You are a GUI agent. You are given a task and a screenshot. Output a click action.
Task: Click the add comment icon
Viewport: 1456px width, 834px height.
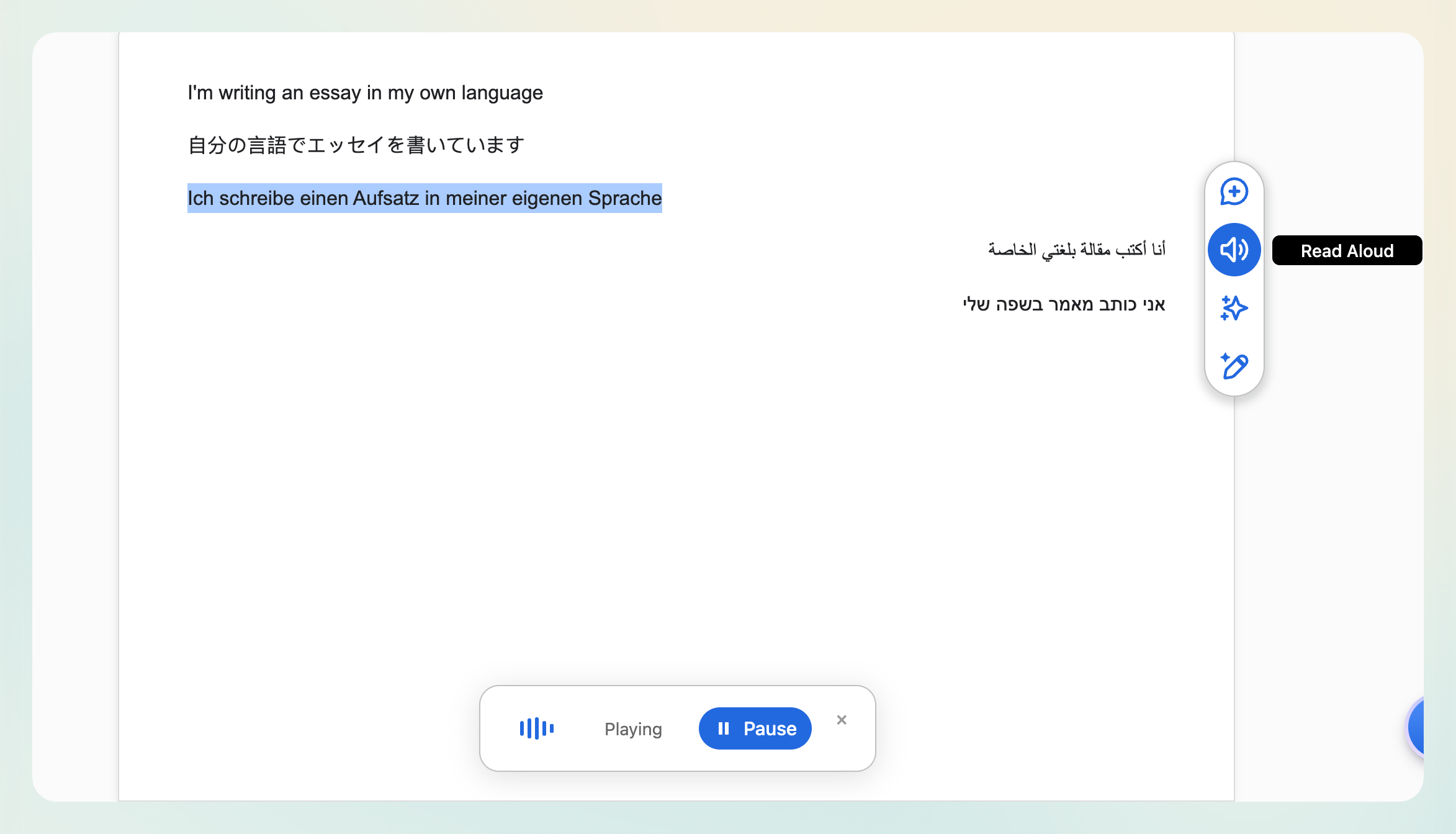click(x=1234, y=191)
